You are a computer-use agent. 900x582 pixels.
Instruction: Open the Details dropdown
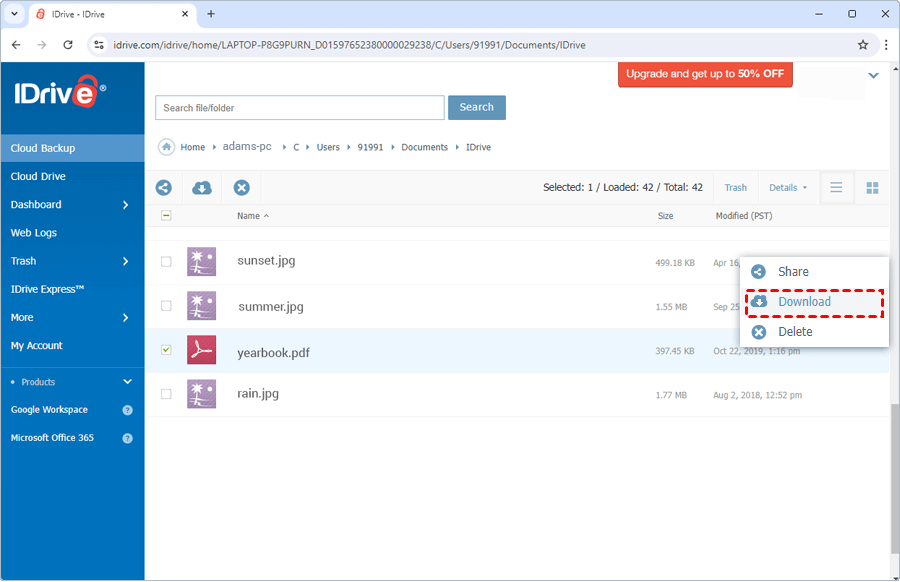click(787, 187)
